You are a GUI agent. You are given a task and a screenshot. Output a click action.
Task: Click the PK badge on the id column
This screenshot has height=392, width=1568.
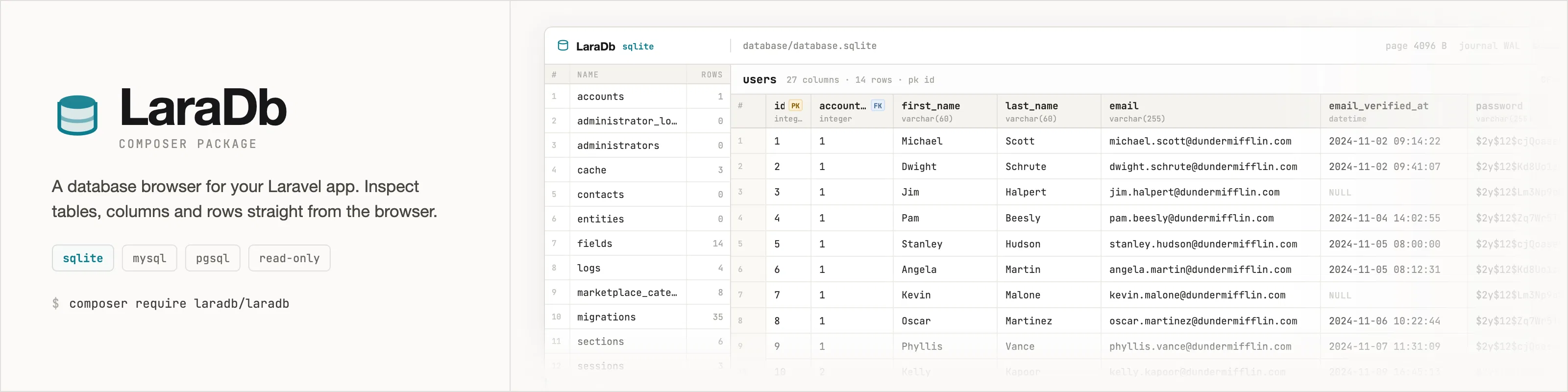(x=796, y=106)
